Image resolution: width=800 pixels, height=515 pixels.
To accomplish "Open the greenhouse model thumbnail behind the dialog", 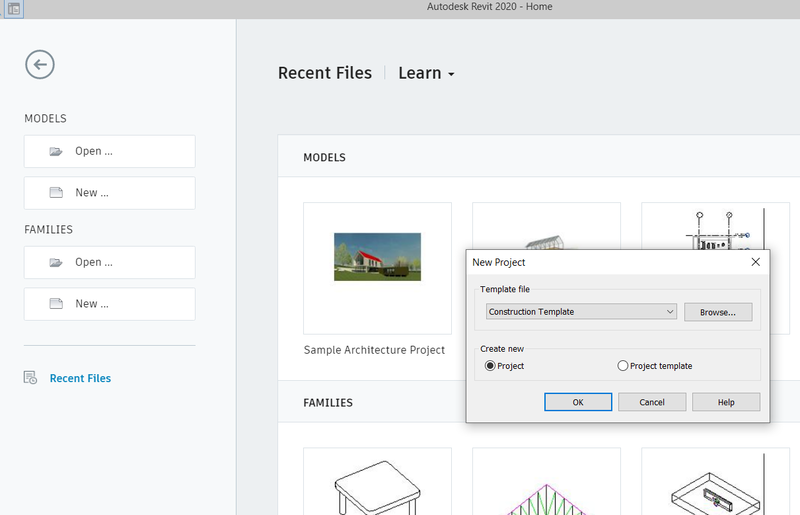I will tap(546, 226).
